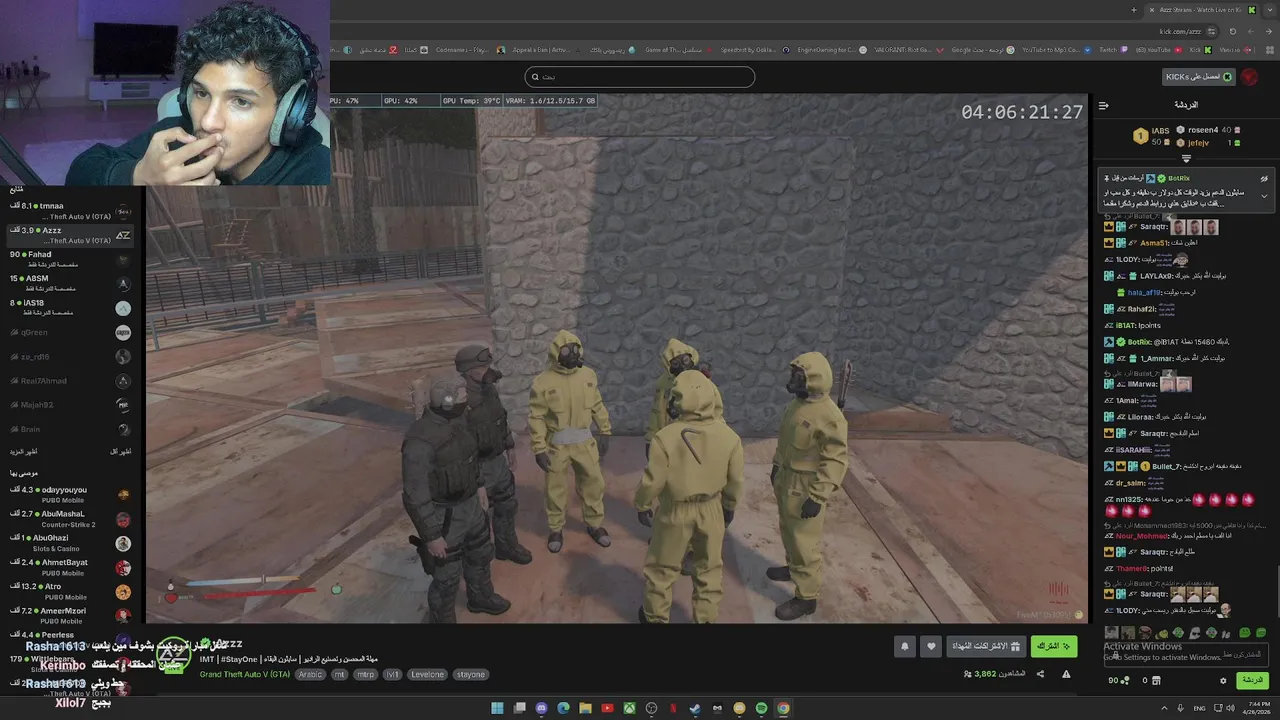
Task: Select the Azzz channel in sidebar
Action: tap(70, 235)
